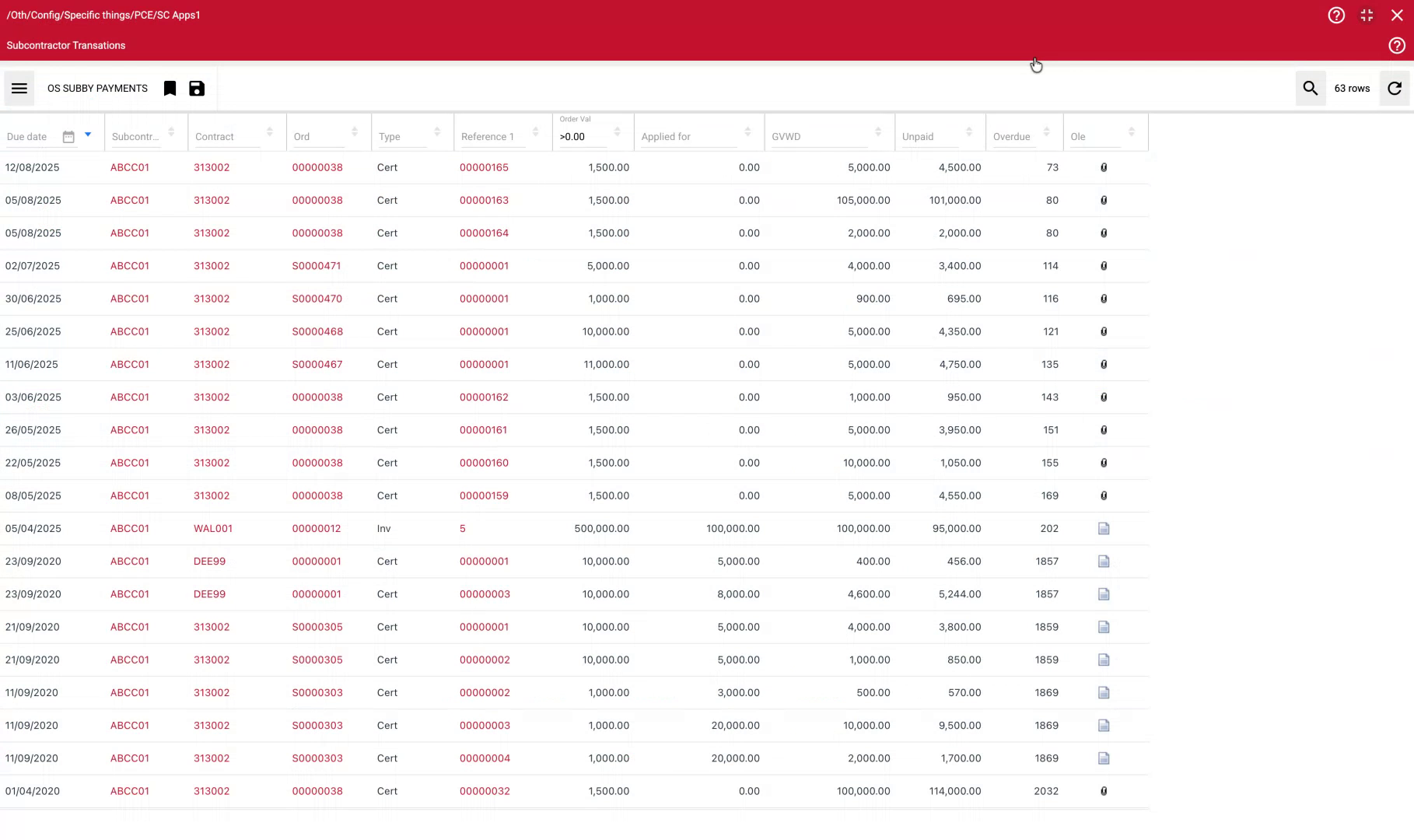The width and height of the screenshot is (1414, 840).
Task: Open the document icon on the Inv row
Action: point(1104,528)
